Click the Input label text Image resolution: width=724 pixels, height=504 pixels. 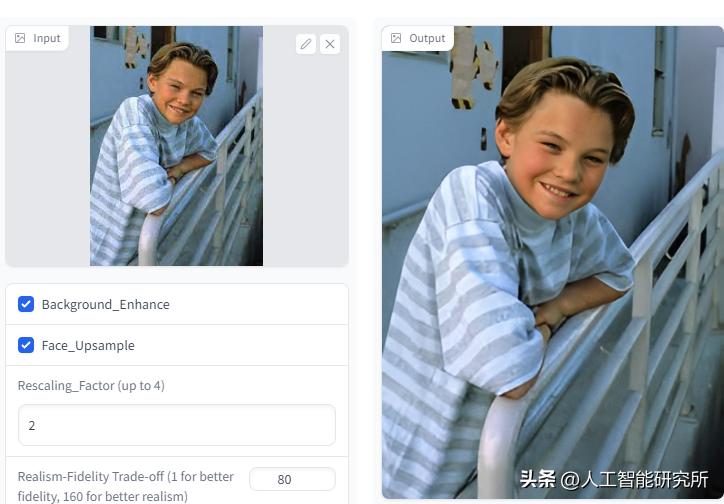click(x=47, y=38)
